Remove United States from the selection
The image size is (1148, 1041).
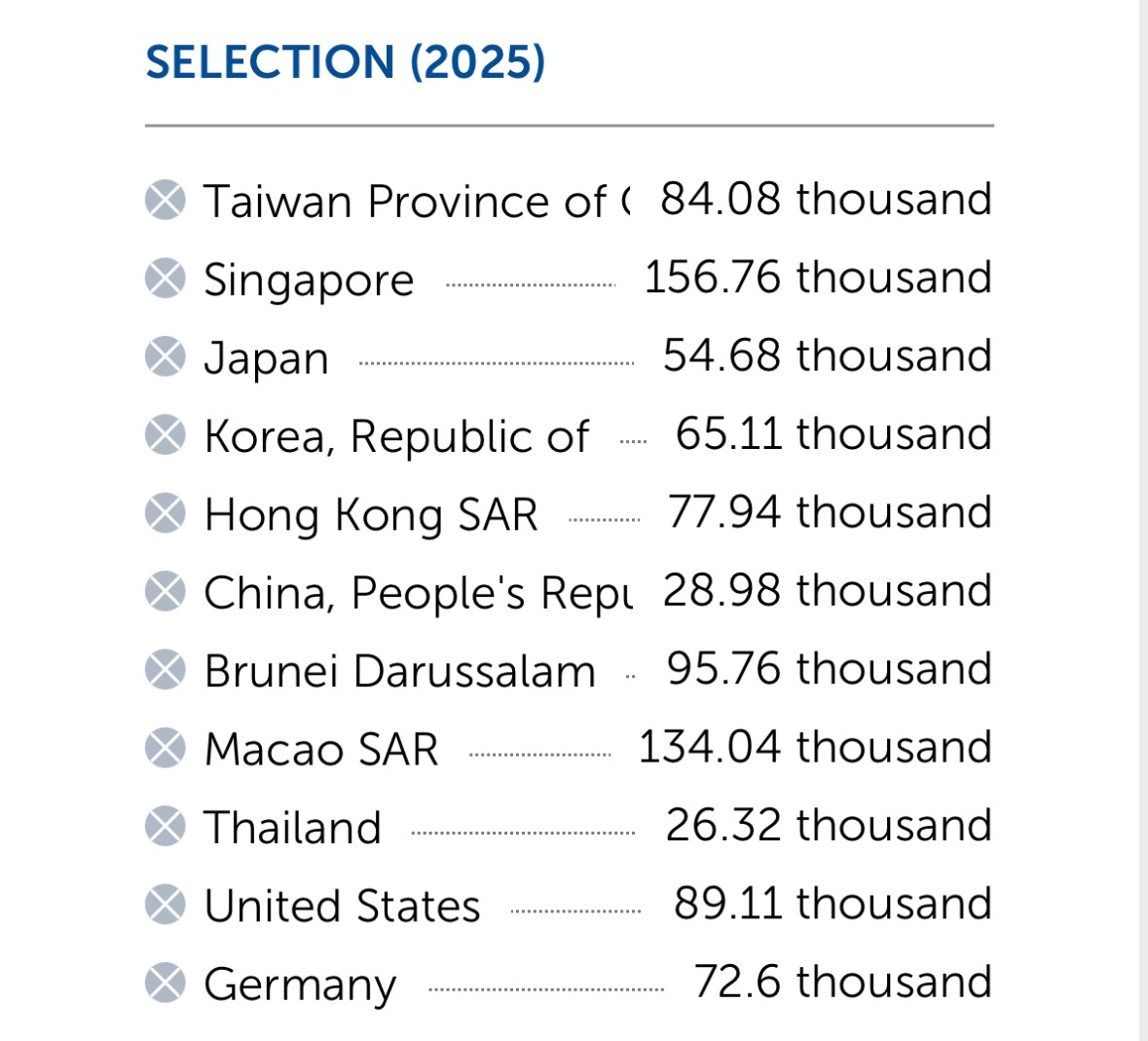(x=165, y=905)
